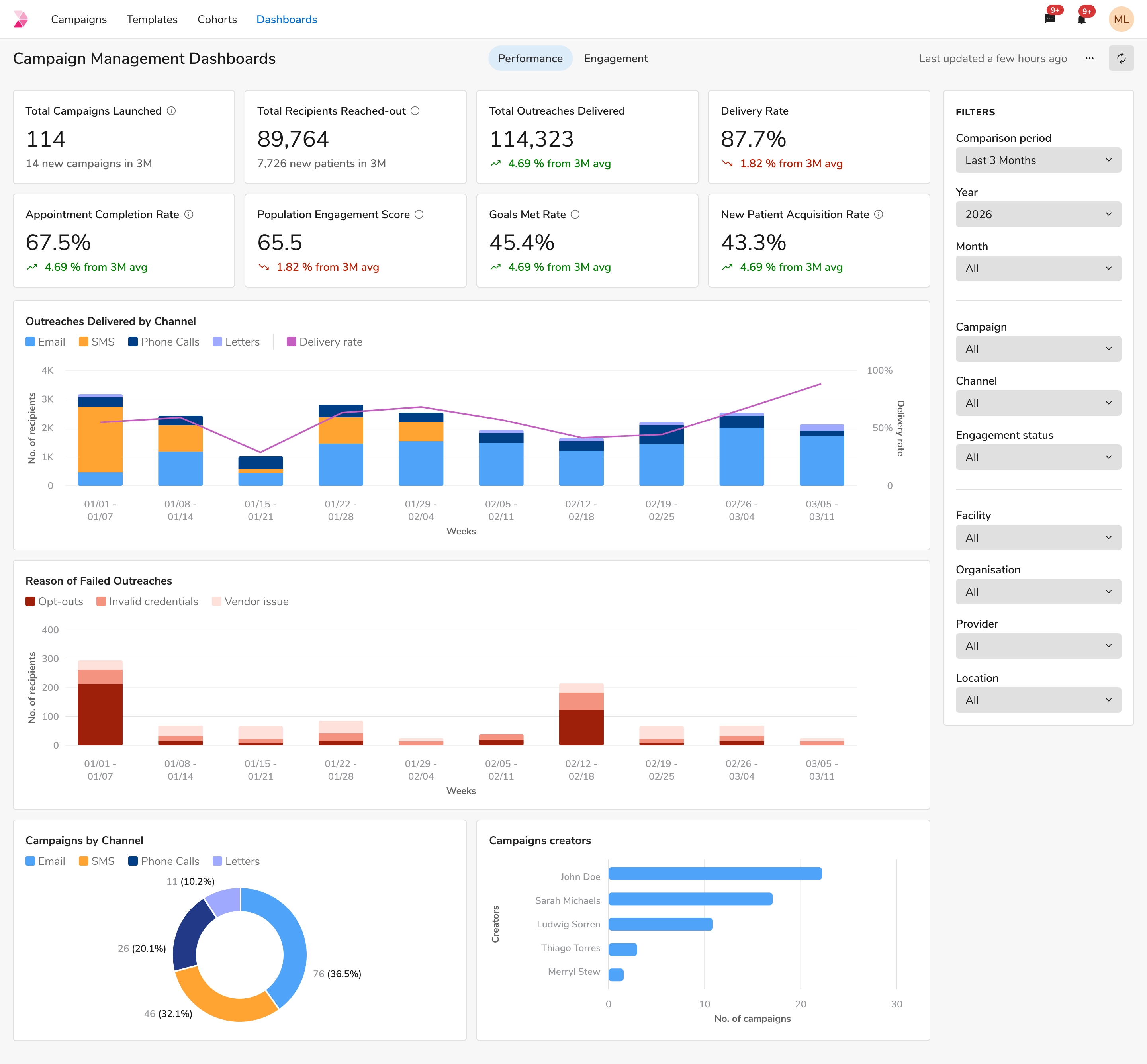Click '114,323' Total Outreaches Delivered value

point(531,139)
